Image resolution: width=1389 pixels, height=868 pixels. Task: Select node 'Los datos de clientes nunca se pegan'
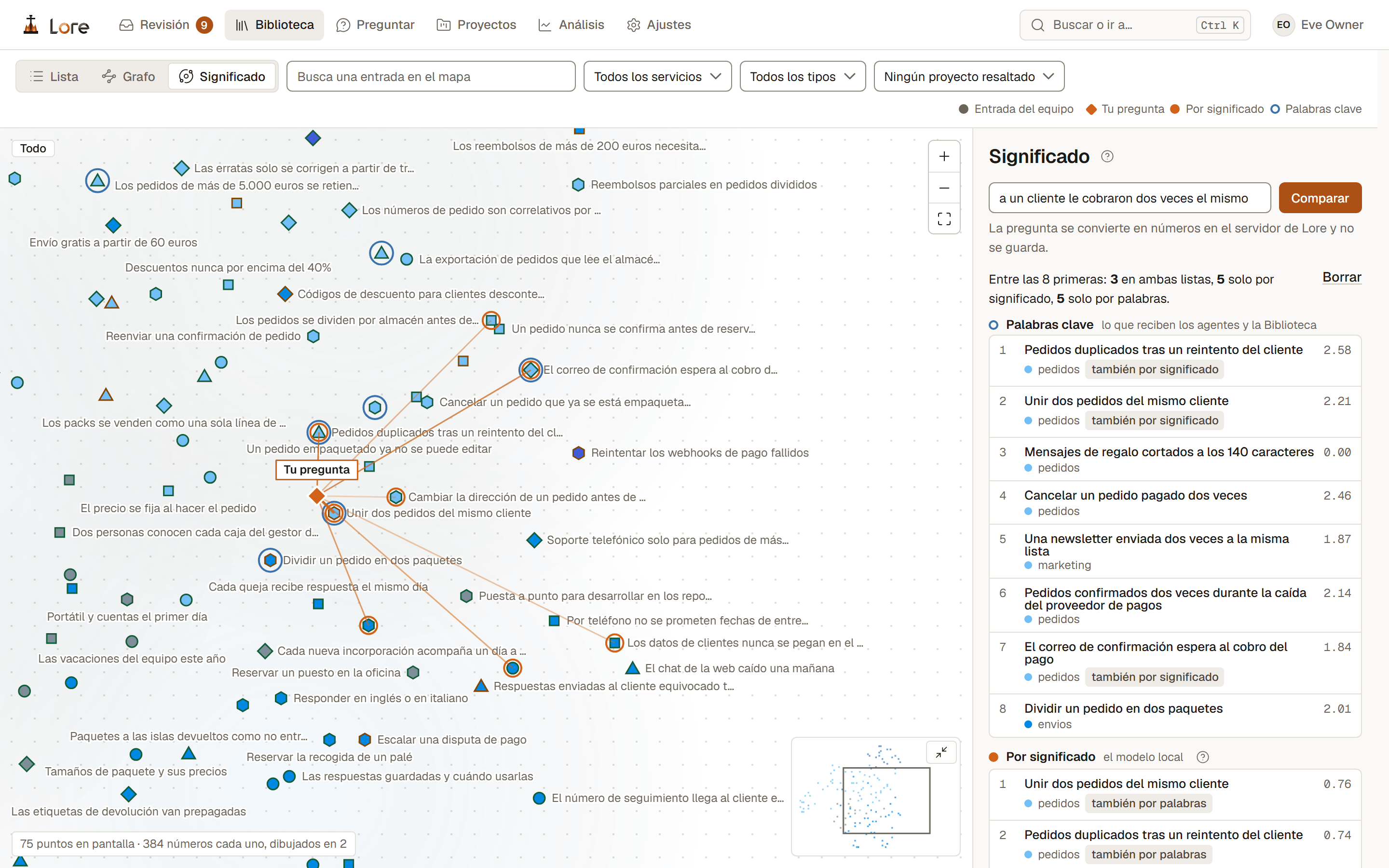pyautogui.click(x=614, y=643)
